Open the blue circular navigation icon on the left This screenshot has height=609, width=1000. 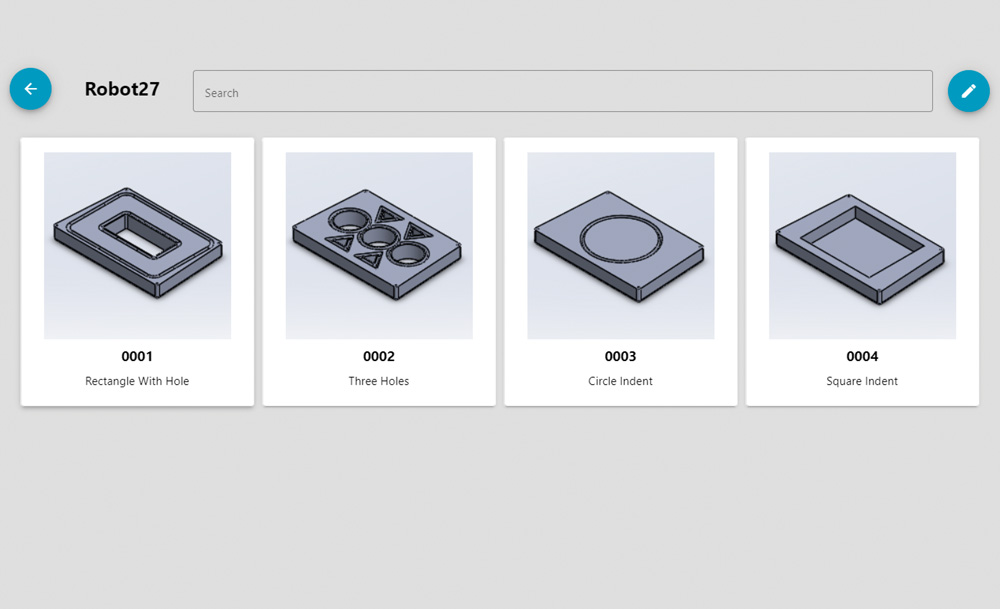pyautogui.click(x=30, y=89)
